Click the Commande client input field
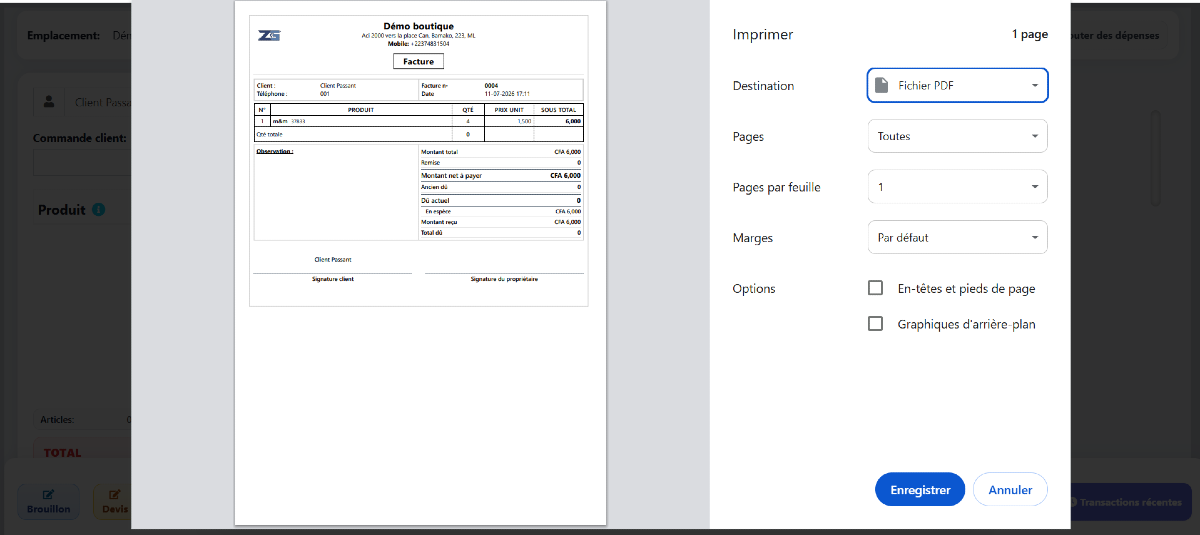Viewport: 1200px width, 535px height. 82,163
